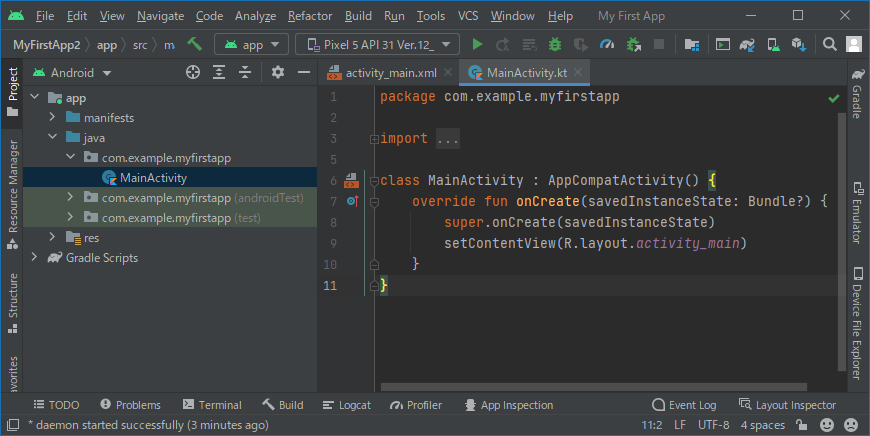Expand the manifests folder
Screen dimensions: 870x436
tap(52, 117)
